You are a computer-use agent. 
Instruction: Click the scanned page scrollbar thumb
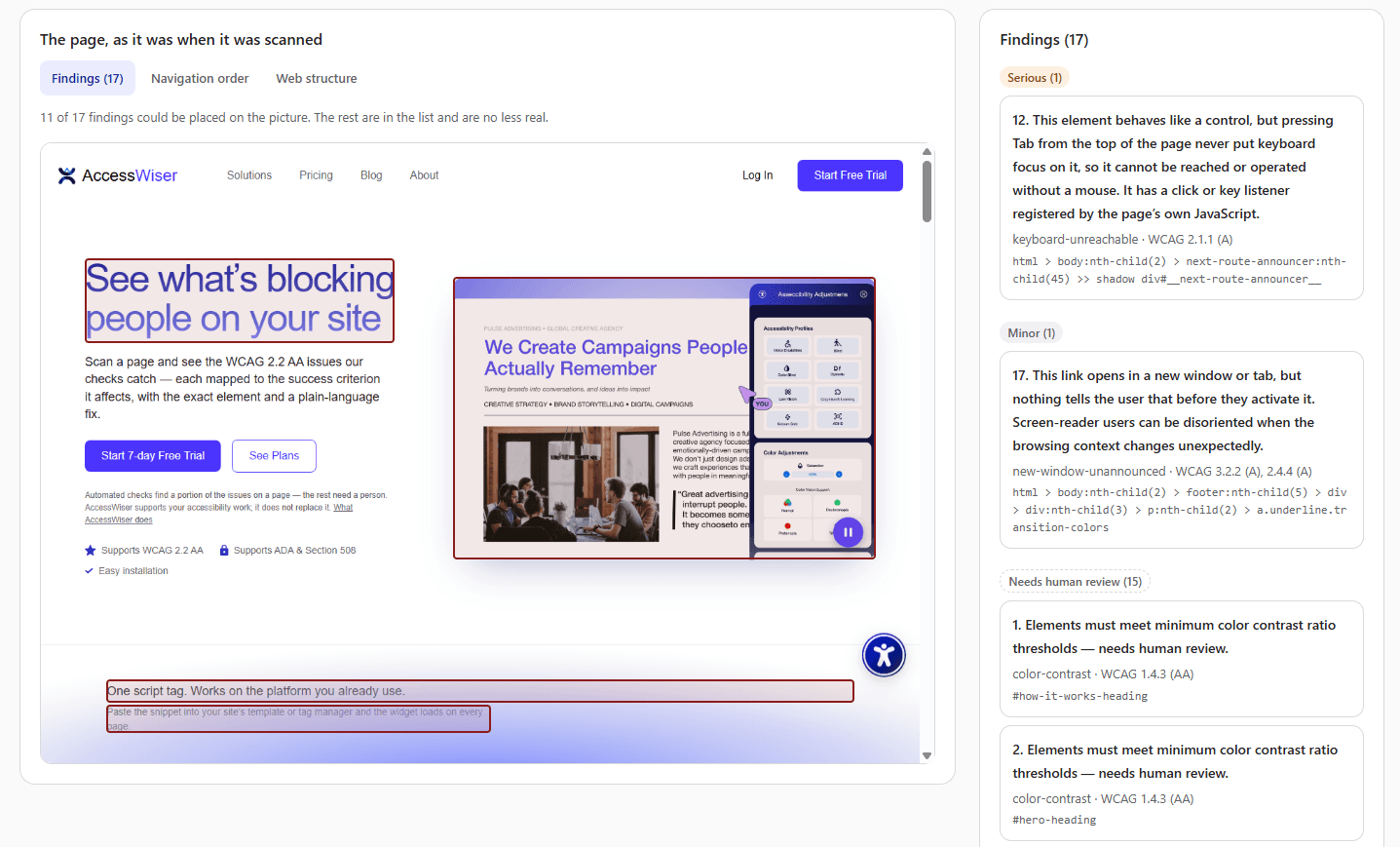[x=927, y=192]
